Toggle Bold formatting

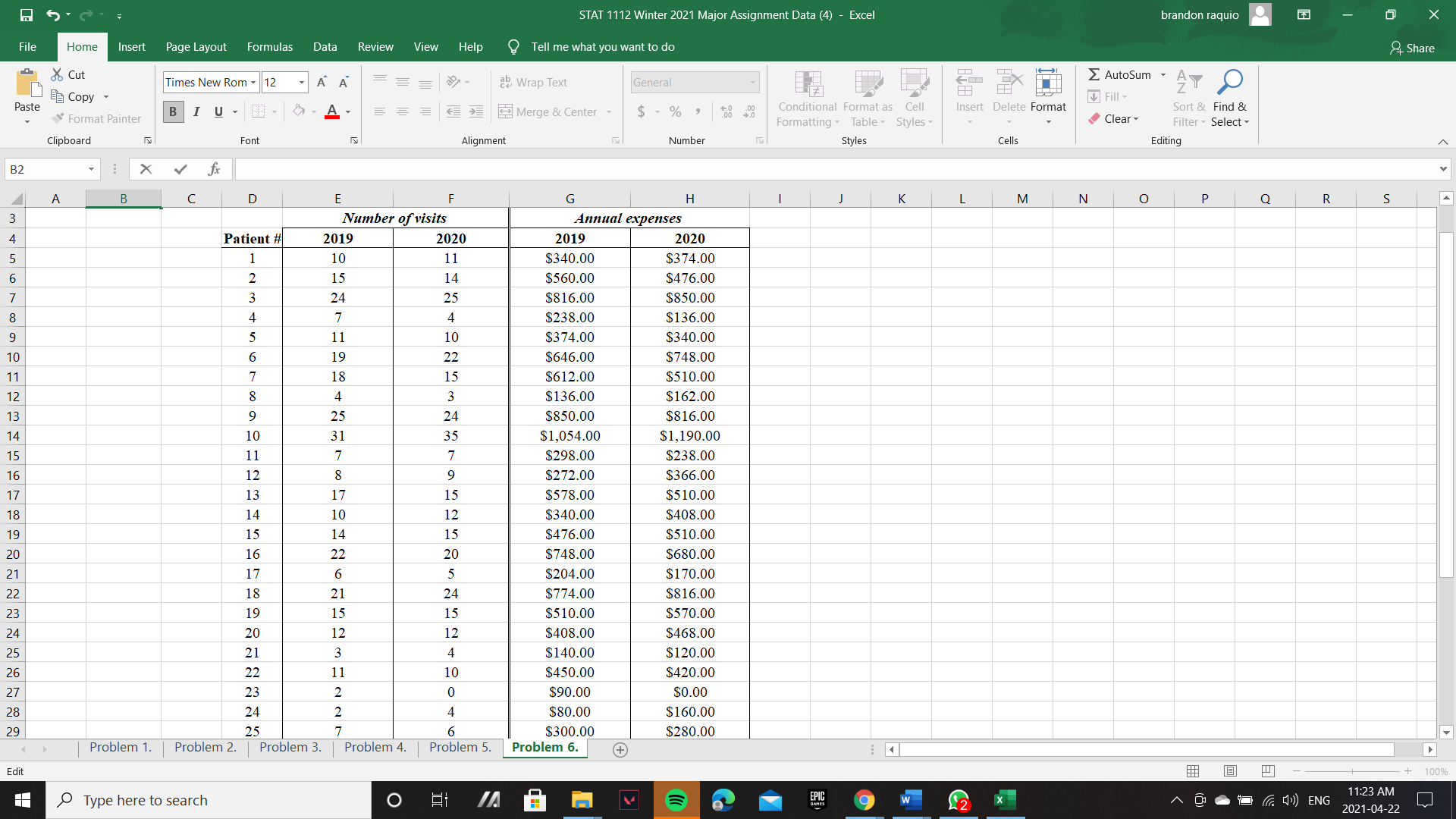click(x=173, y=111)
